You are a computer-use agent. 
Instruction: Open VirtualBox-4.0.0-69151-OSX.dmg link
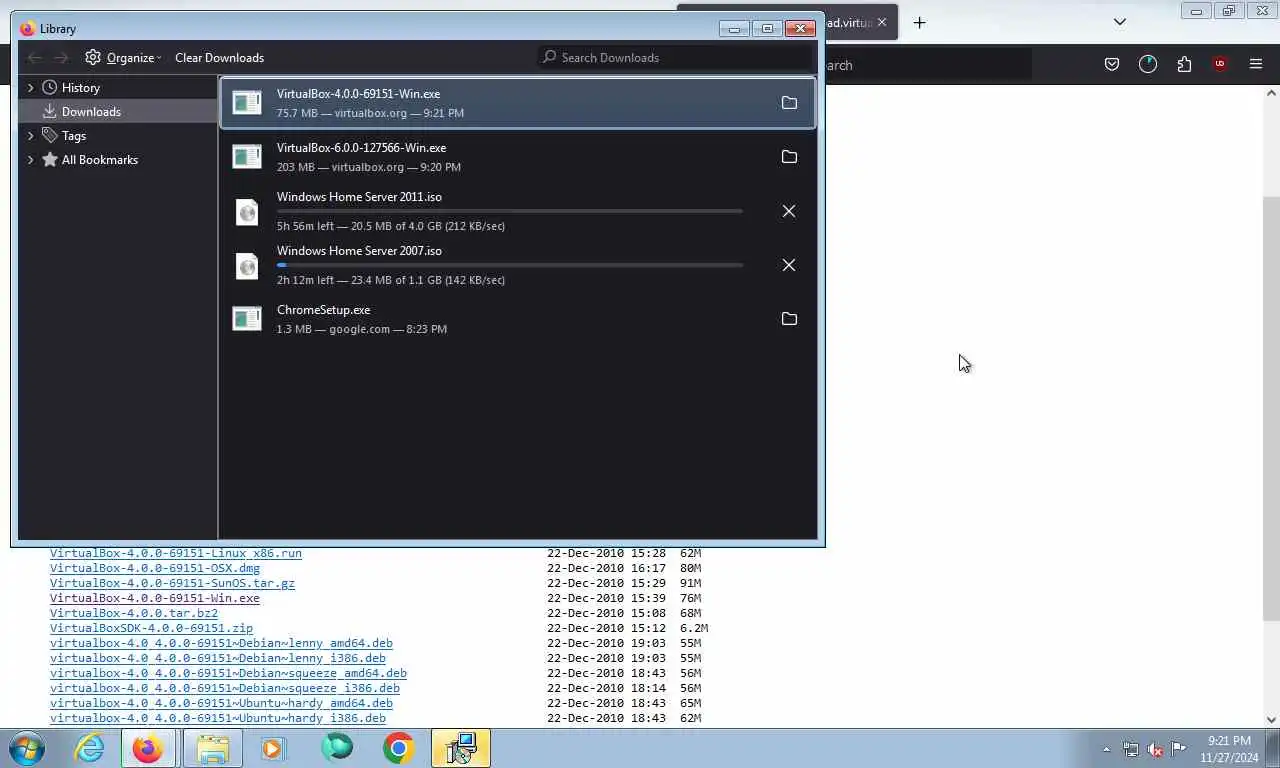pyautogui.click(x=155, y=568)
